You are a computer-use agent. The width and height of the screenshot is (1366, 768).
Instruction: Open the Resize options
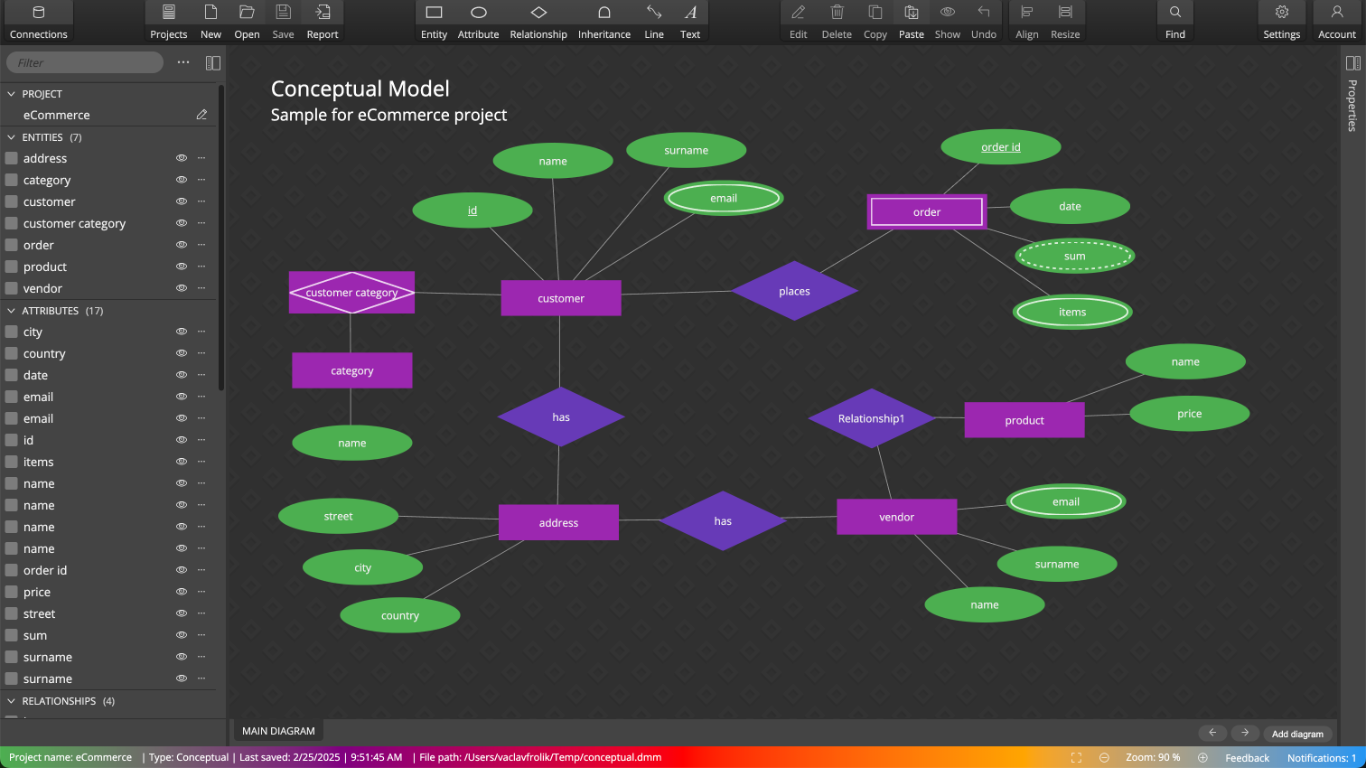(1065, 21)
